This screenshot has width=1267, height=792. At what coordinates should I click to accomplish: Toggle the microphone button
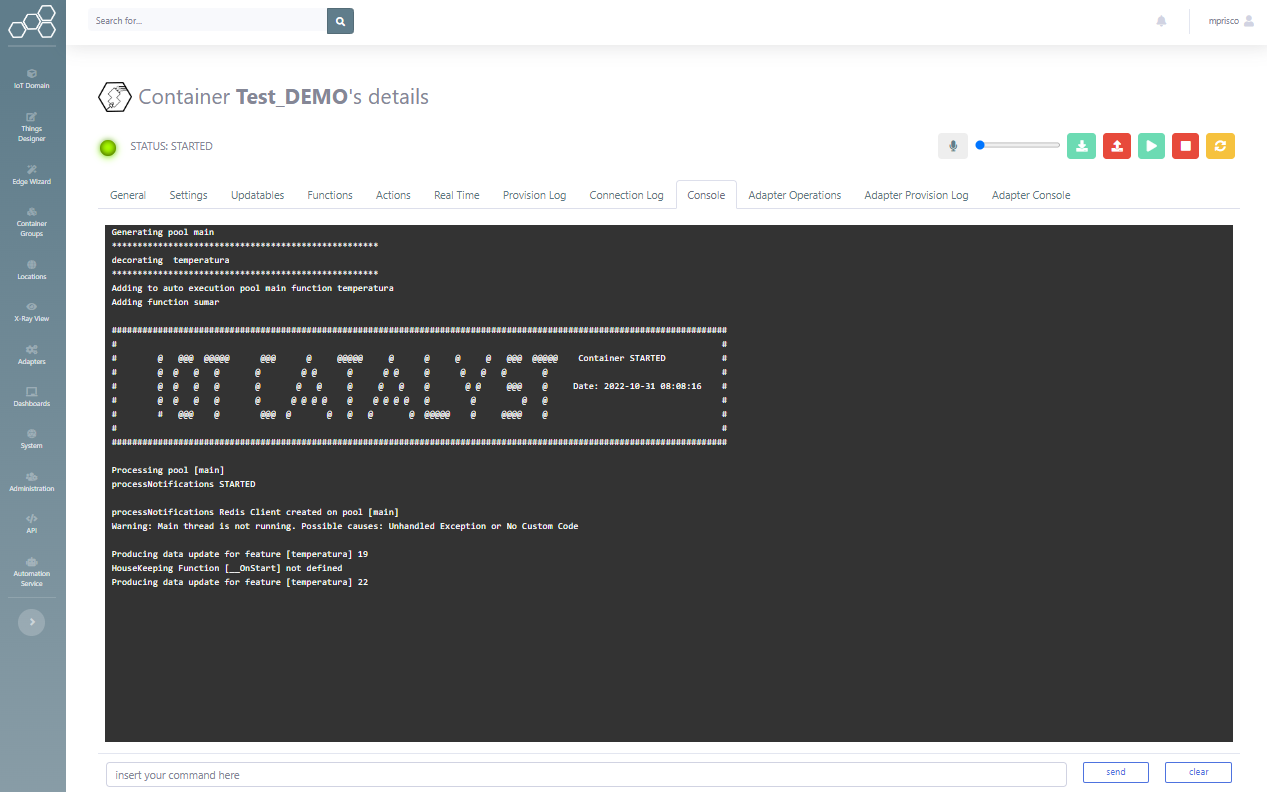[x=952, y=146]
